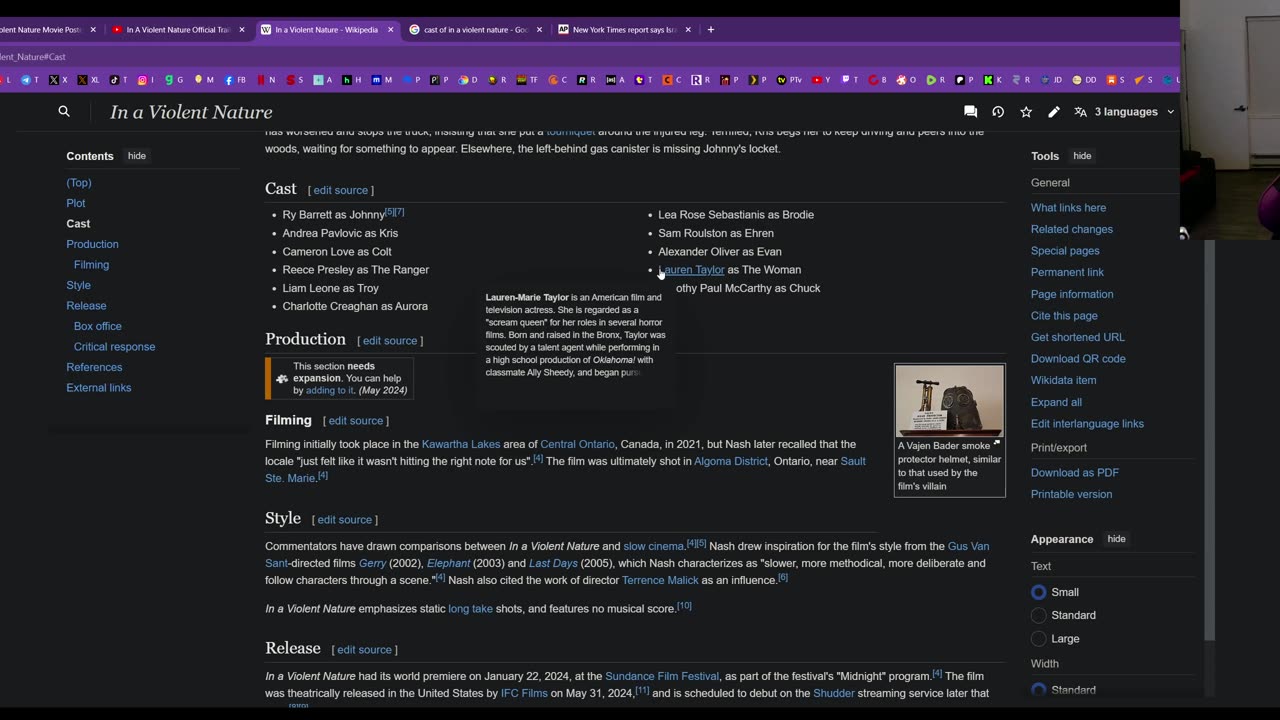This screenshot has width=1280, height=720.
Task: Click Printable version in Tools
Action: click(1071, 494)
